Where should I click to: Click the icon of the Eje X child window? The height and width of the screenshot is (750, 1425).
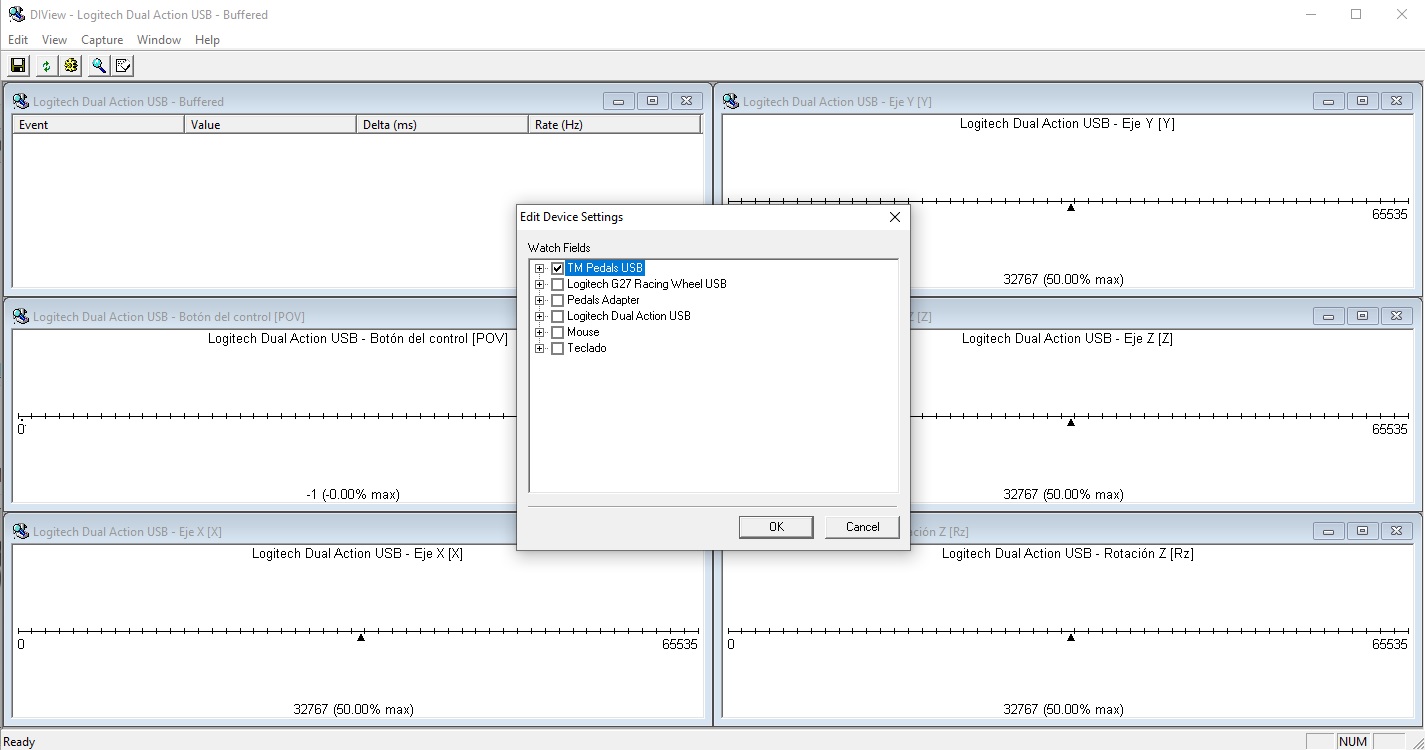21,531
